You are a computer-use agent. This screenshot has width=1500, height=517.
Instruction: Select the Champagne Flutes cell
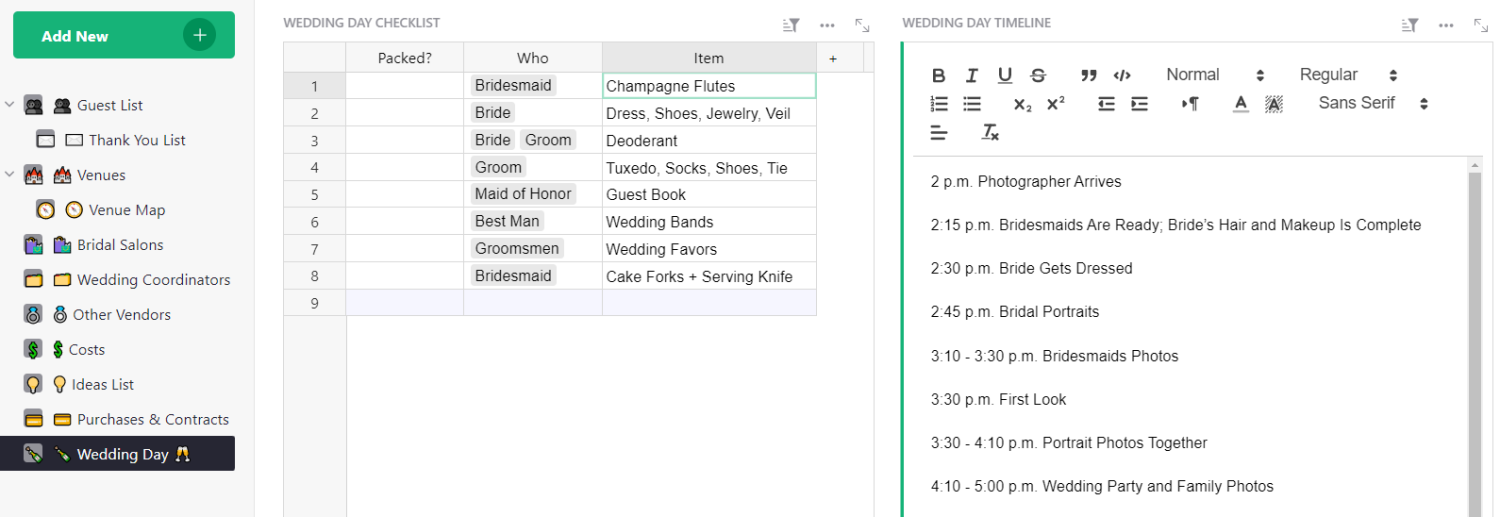709,86
